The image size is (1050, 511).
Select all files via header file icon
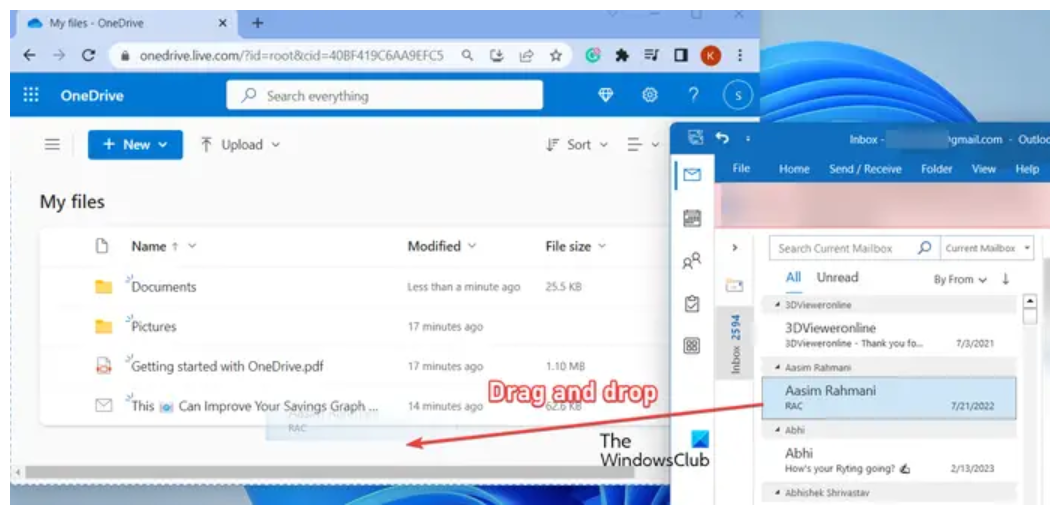(102, 246)
